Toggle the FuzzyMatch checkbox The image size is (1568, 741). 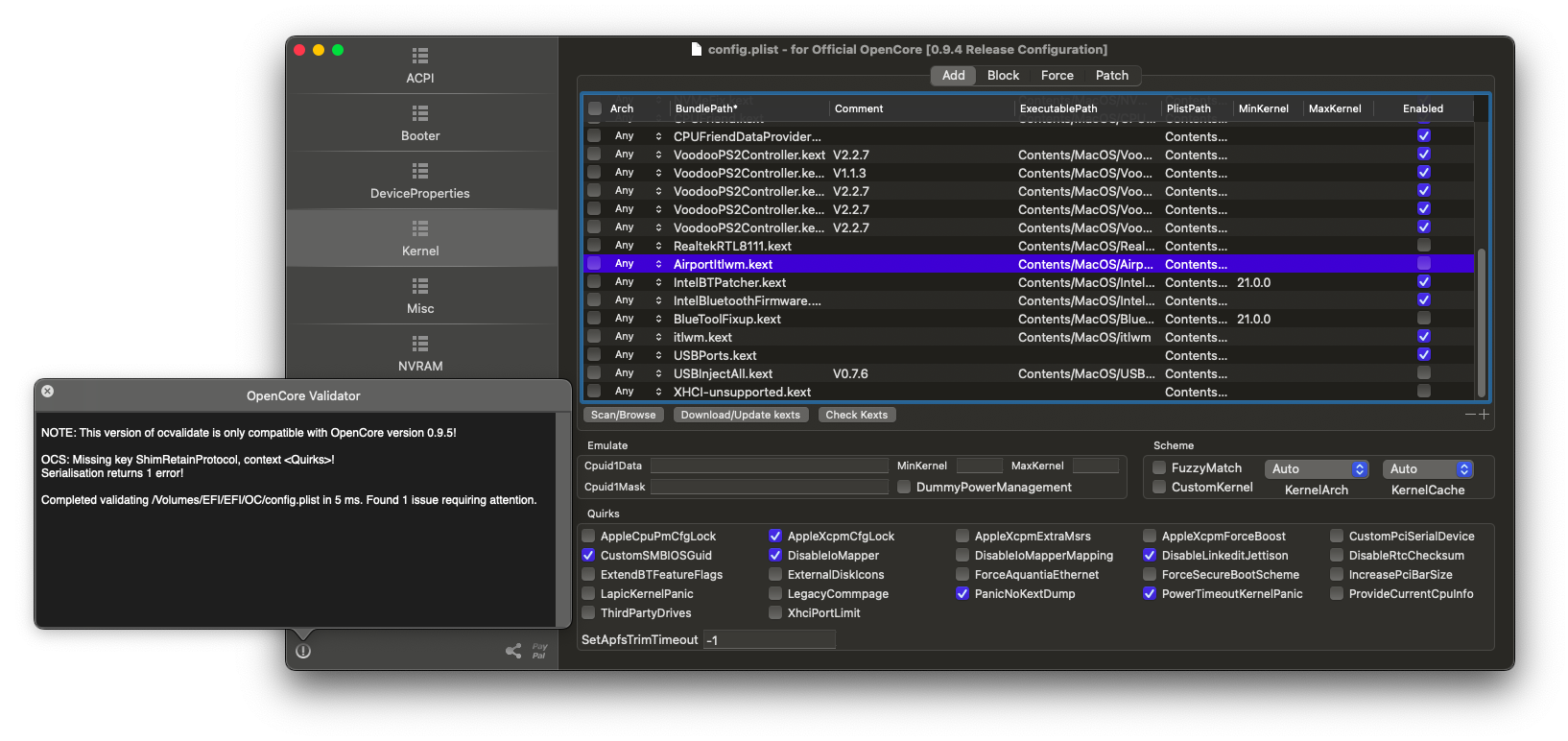tap(1159, 468)
